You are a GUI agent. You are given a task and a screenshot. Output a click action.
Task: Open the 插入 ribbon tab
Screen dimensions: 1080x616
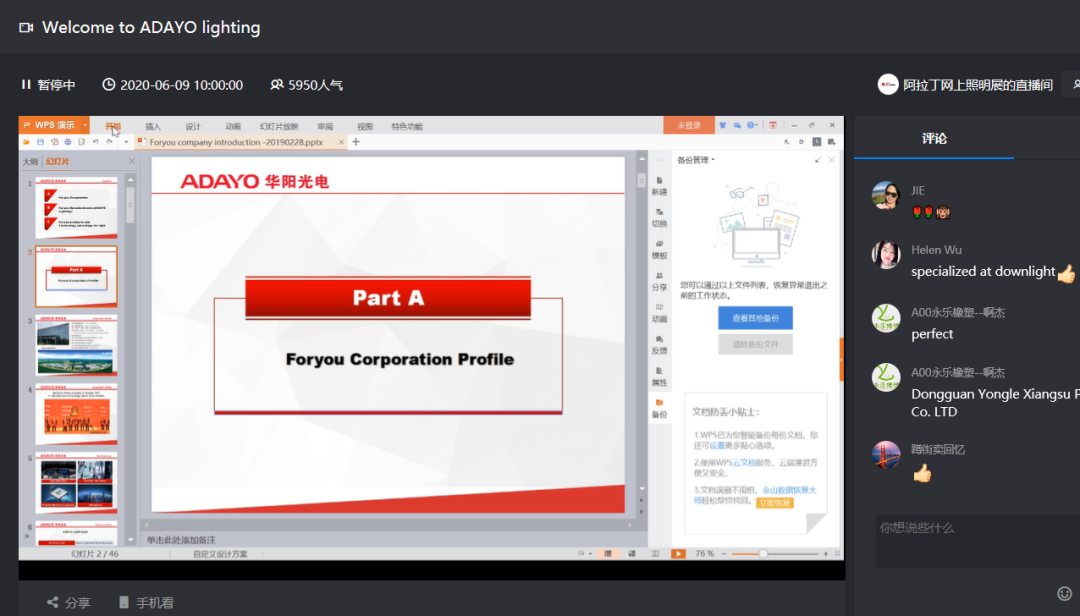point(153,126)
